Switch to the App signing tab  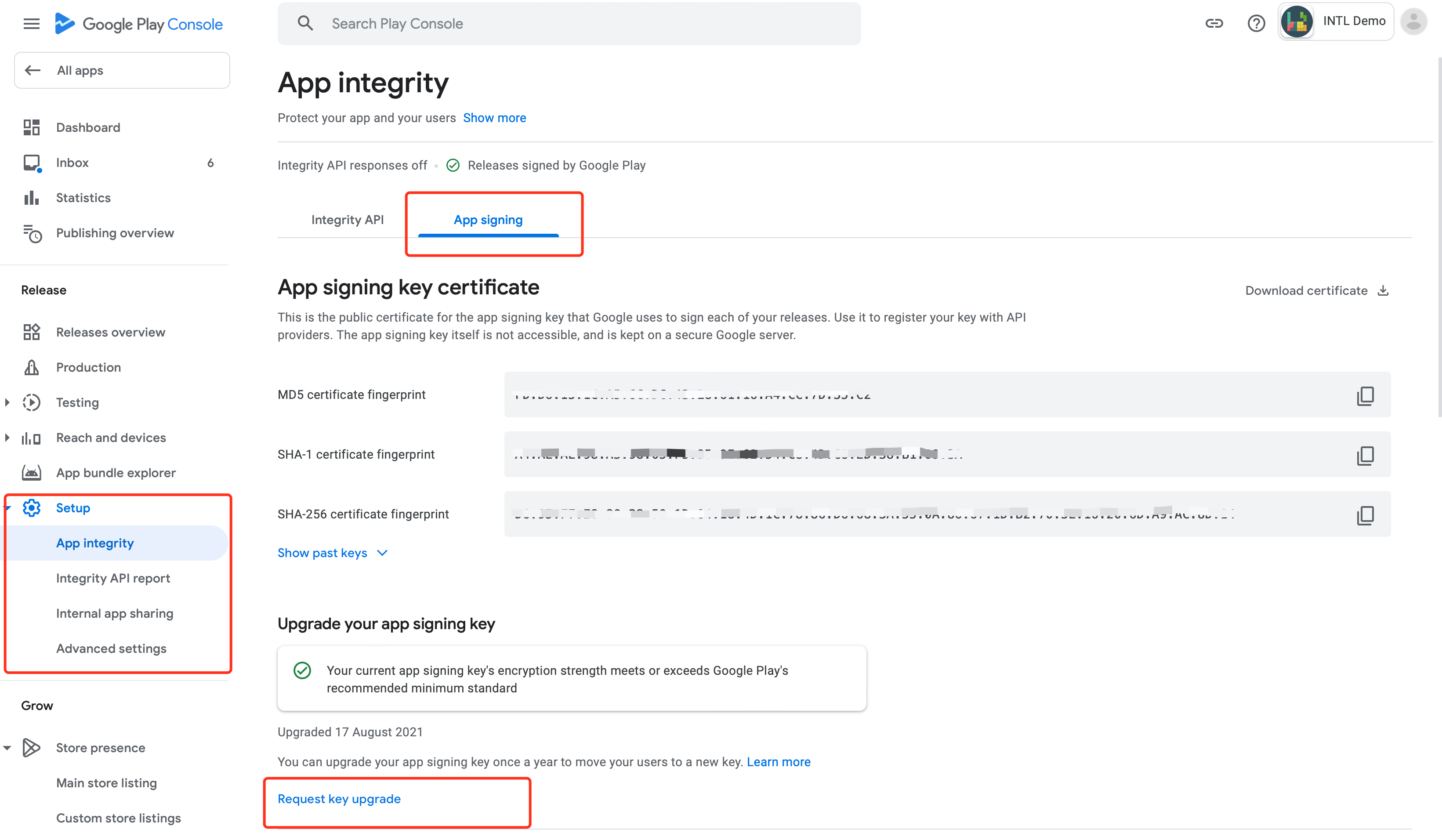pos(488,219)
